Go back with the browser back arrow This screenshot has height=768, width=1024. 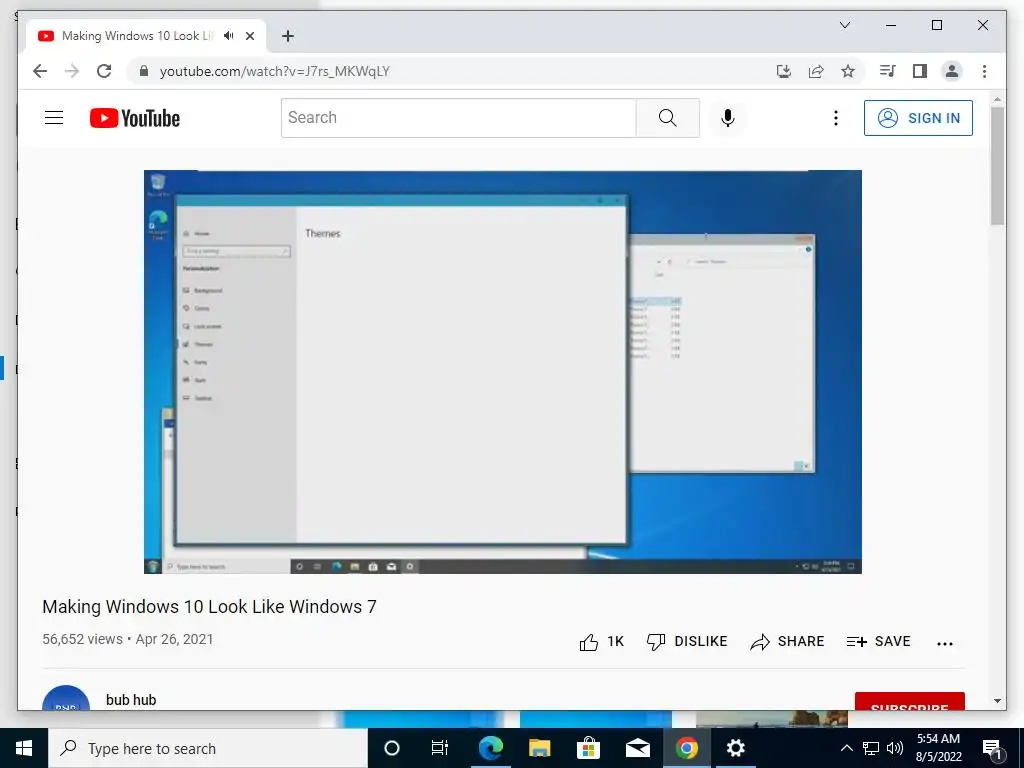click(x=40, y=71)
